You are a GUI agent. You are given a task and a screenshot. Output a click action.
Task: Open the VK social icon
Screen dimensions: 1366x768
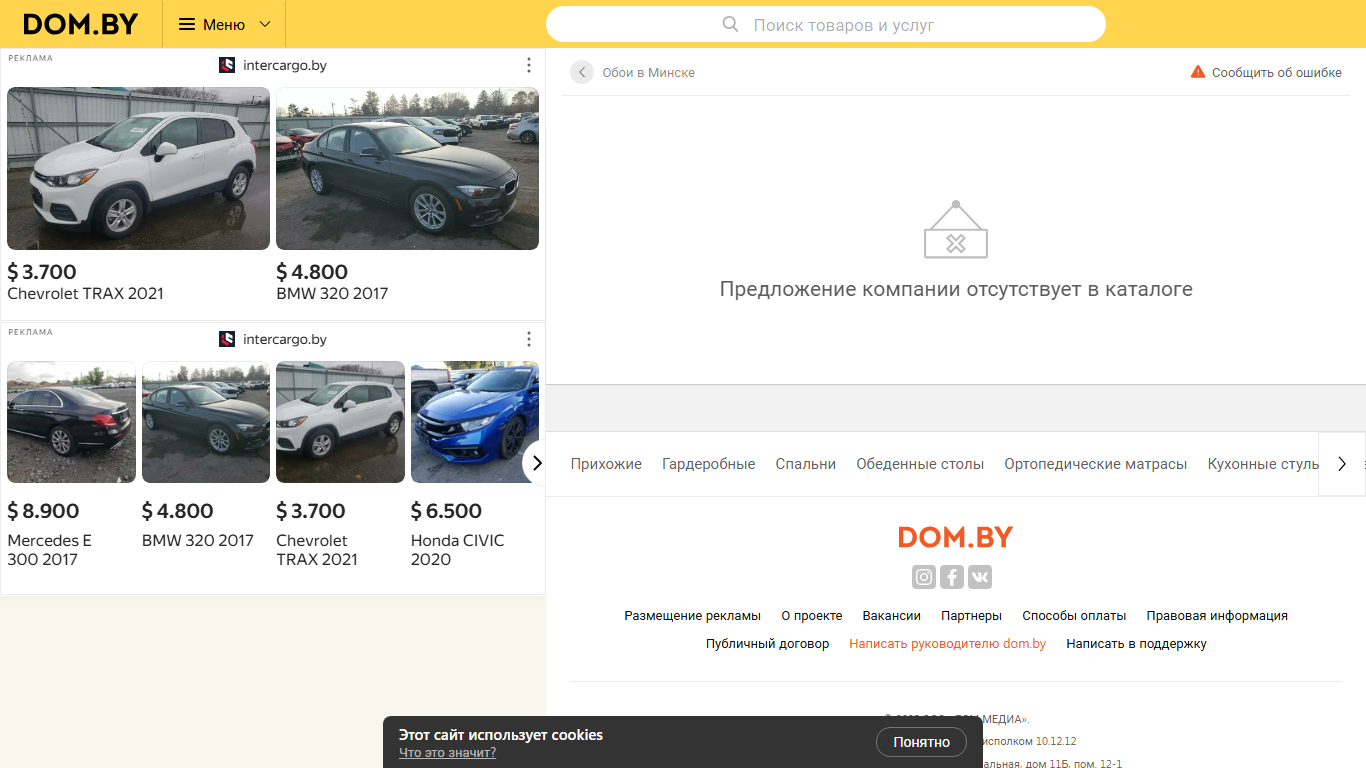(980, 577)
